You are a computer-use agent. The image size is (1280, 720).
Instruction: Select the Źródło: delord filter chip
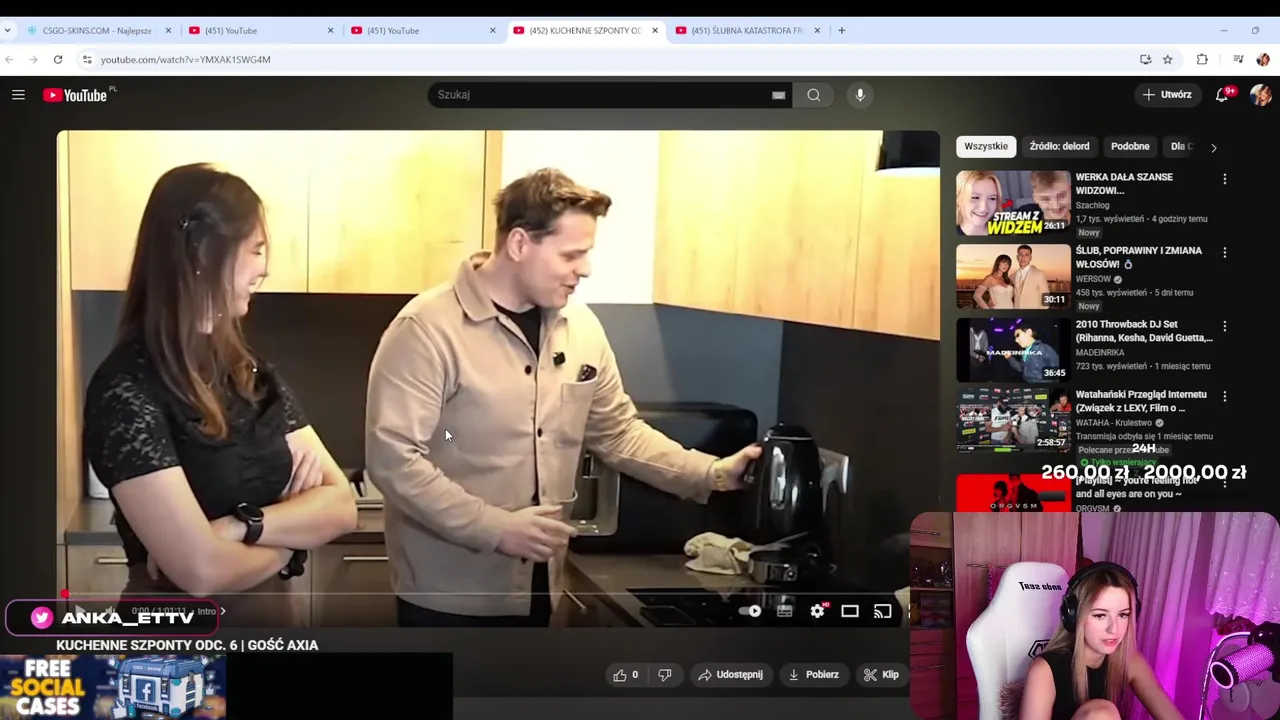click(1059, 146)
